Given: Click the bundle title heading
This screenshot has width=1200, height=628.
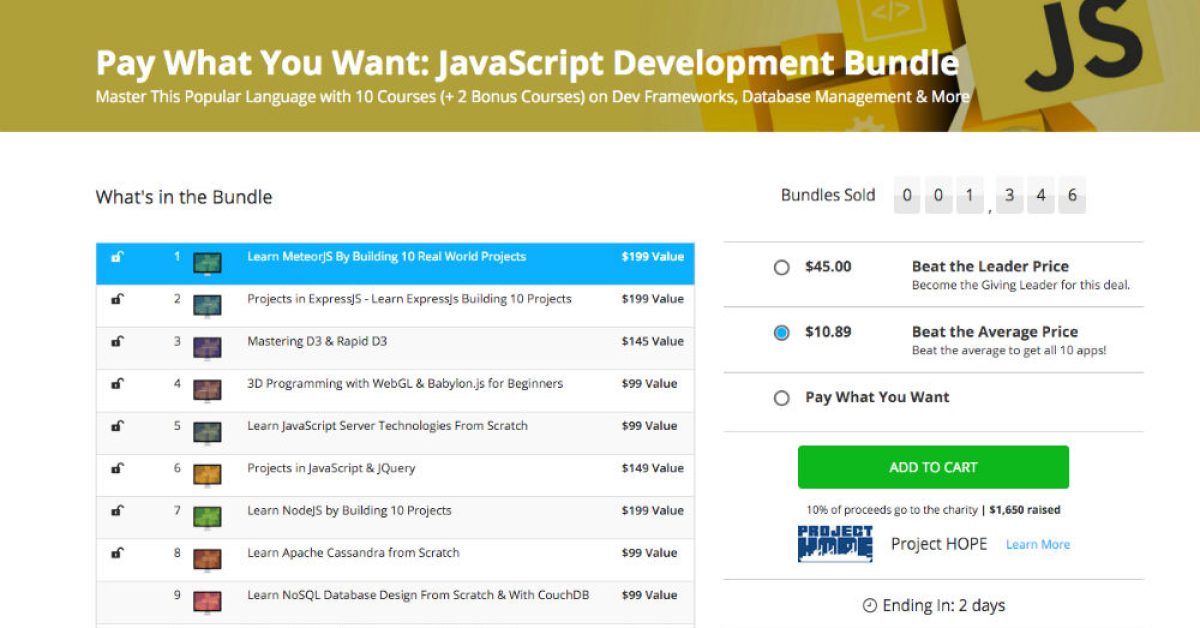Looking at the screenshot, I should point(527,63).
